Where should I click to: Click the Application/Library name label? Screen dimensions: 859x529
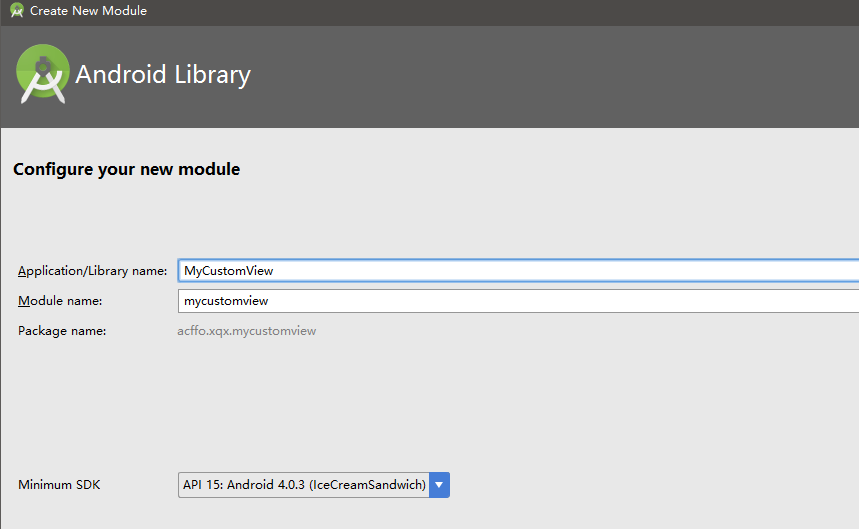(92, 271)
